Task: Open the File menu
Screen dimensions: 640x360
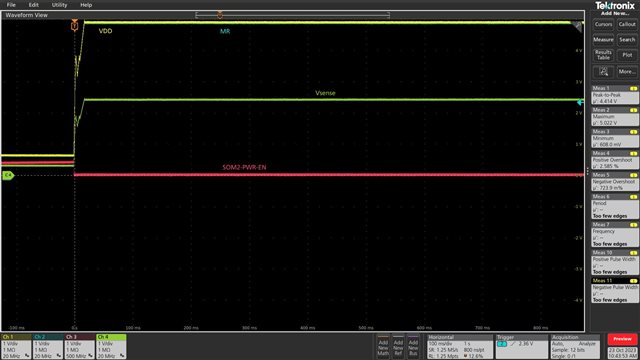Action: pos(11,5)
